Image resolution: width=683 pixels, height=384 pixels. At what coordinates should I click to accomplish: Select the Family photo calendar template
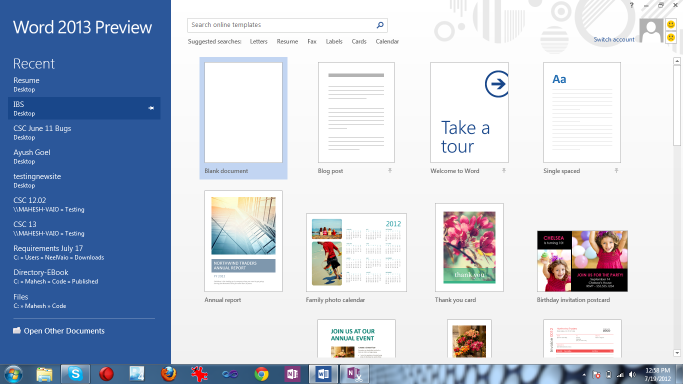(356, 253)
